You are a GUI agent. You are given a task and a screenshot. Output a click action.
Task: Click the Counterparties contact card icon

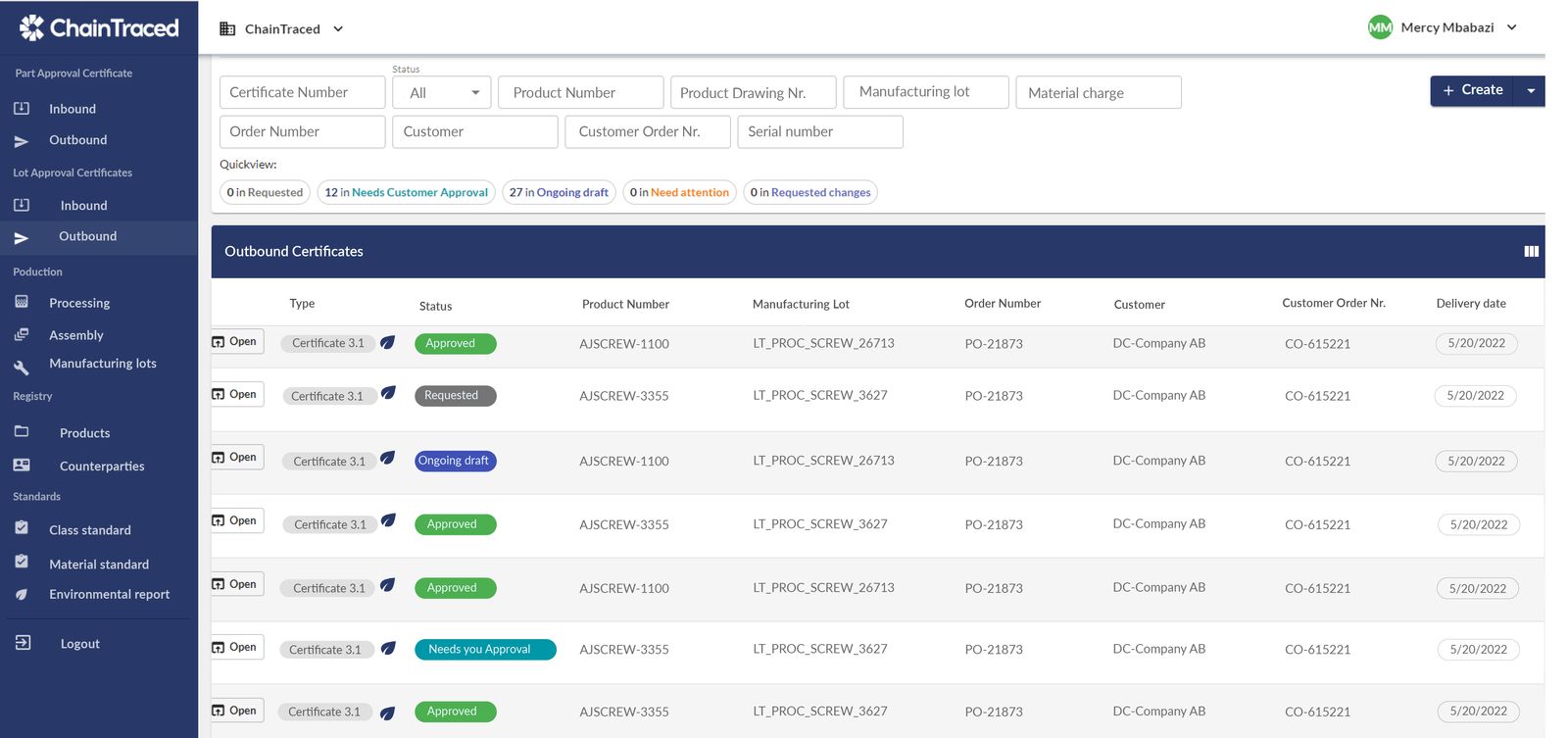pos(22,465)
